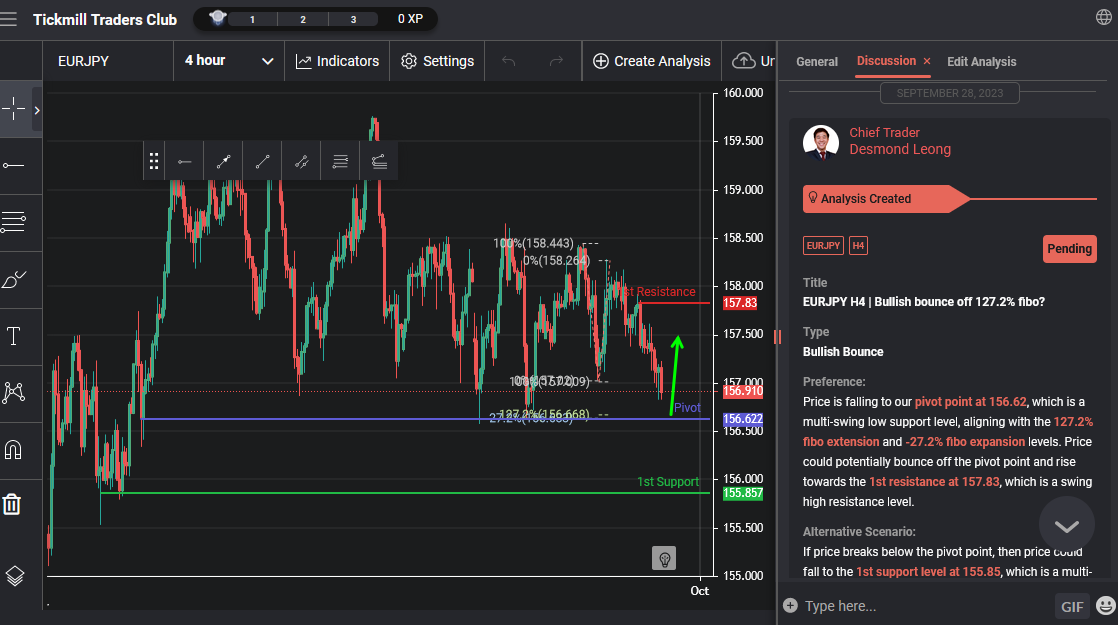Viewport: 1118px width, 625px height.
Task: Select the brush drawing tool
Action: click(14, 279)
